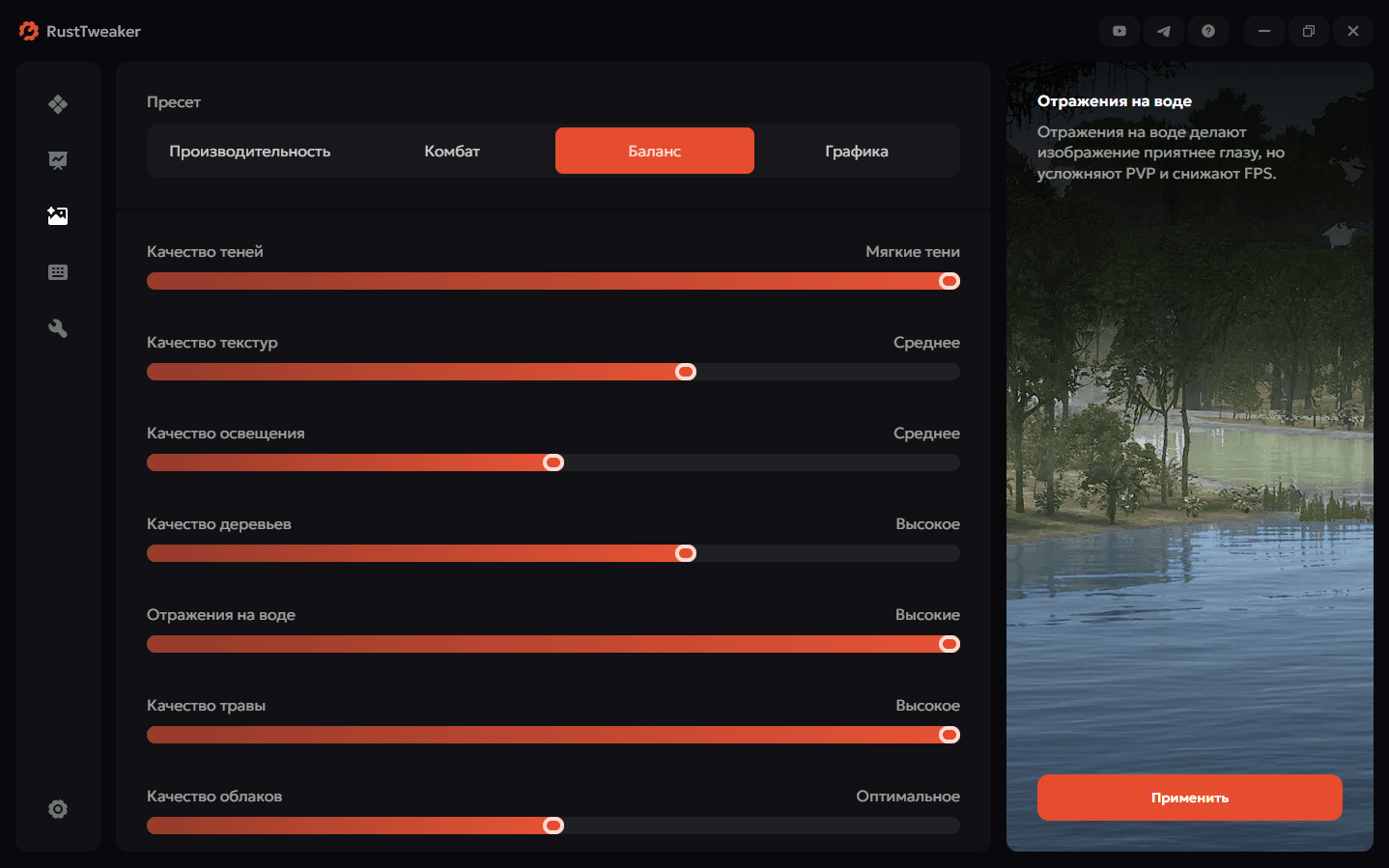The width and height of the screenshot is (1389, 868).
Task: Click the YouTube icon in title bar
Action: (x=1119, y=31)
